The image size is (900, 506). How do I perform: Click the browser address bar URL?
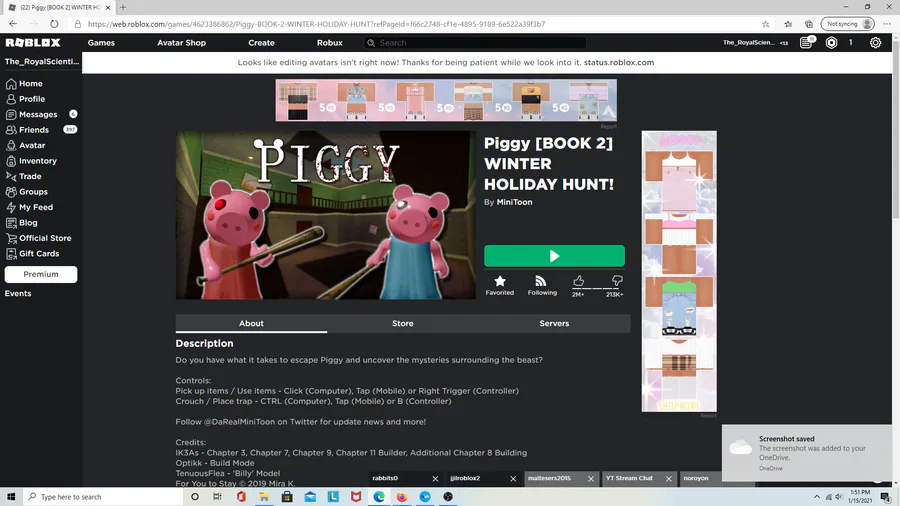click(x=316, y=24)
